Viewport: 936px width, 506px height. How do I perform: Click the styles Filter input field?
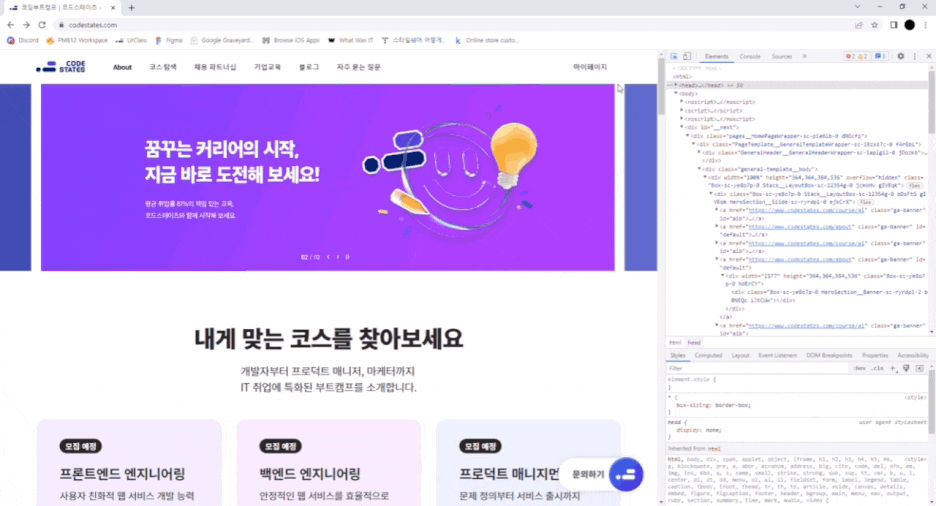[x=757, y=368]
